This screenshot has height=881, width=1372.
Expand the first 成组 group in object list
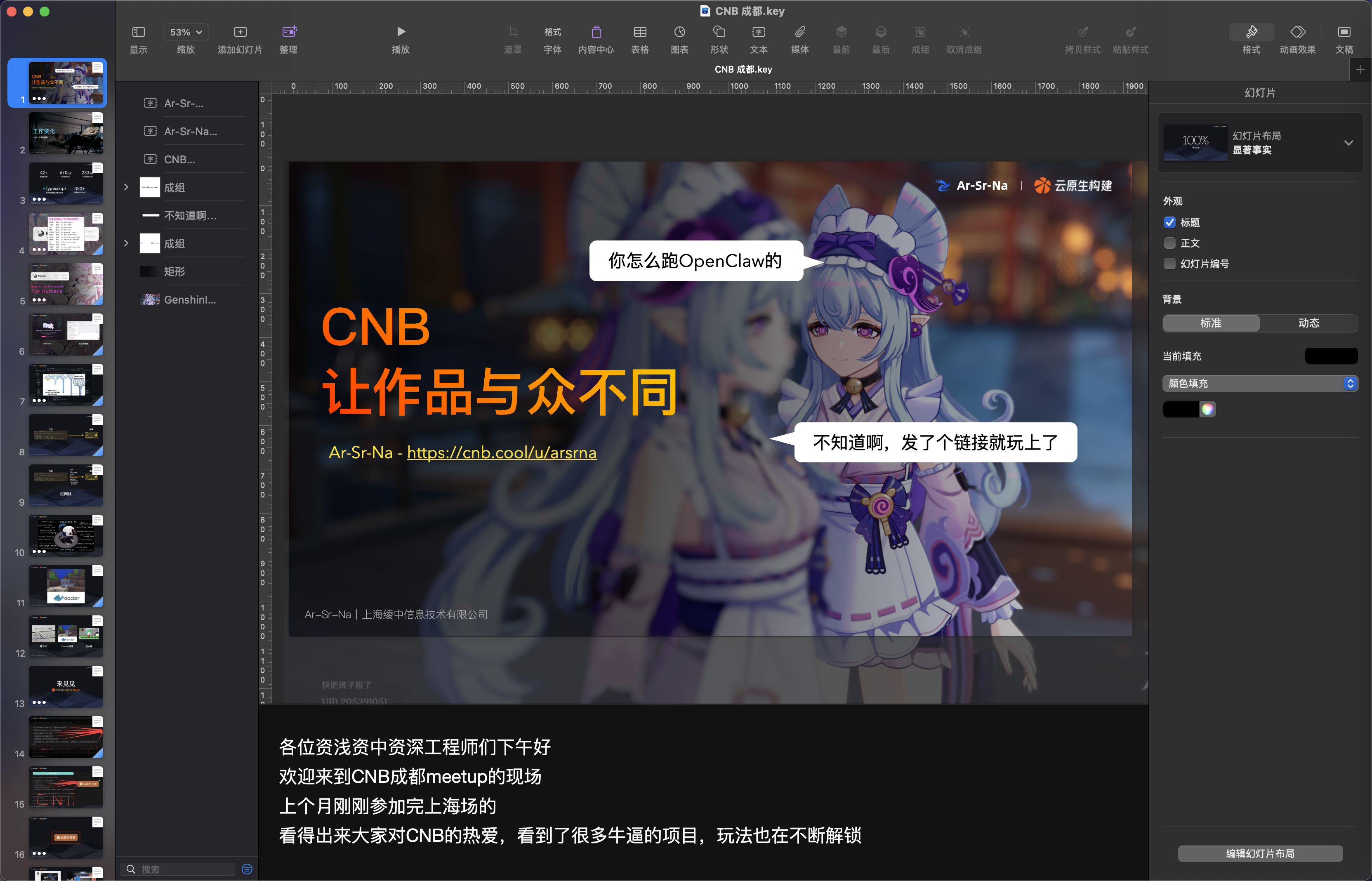point(126,187)
